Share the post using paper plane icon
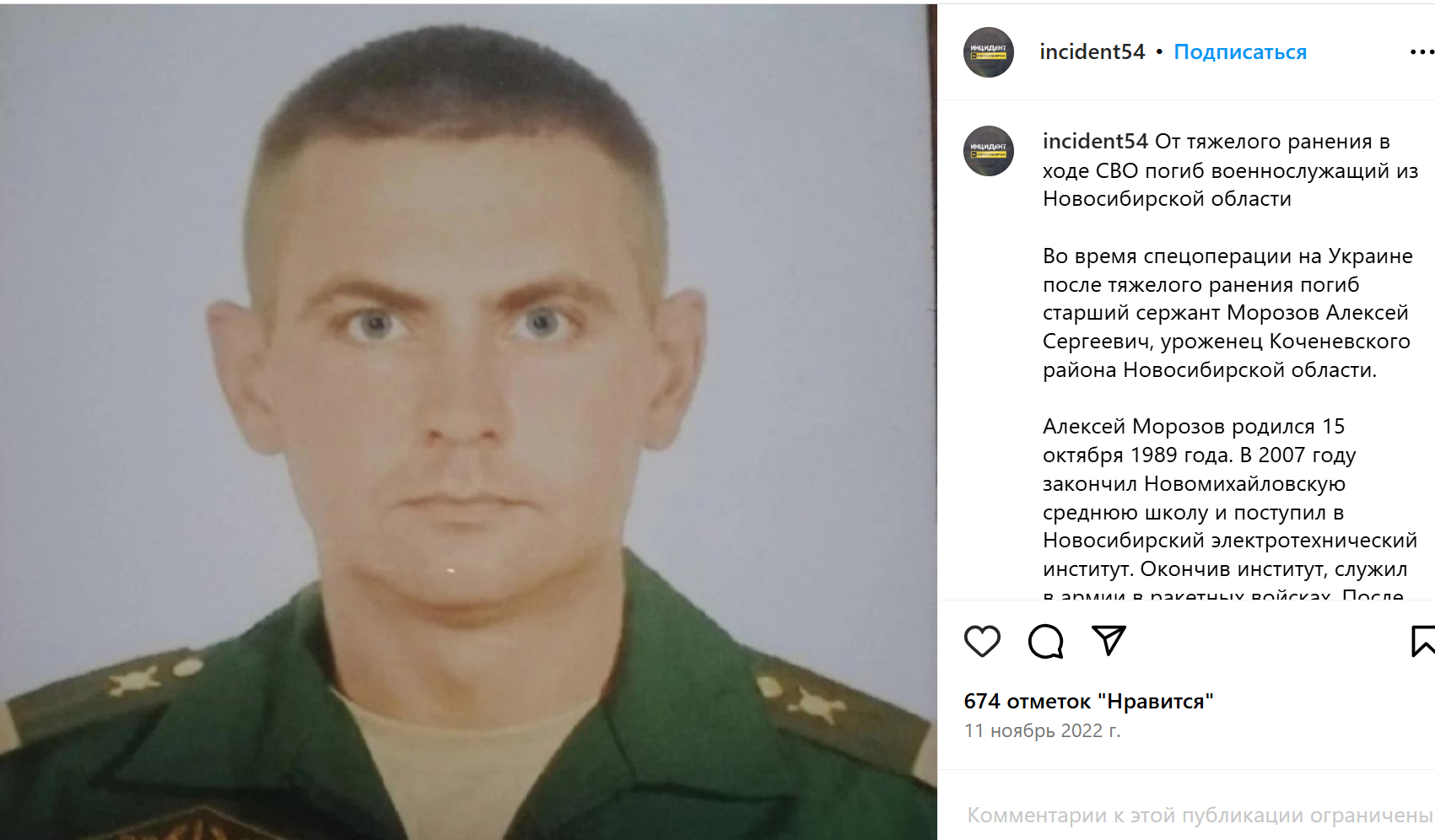This screenshot has width=1435, height=840. coord(1109,641)
